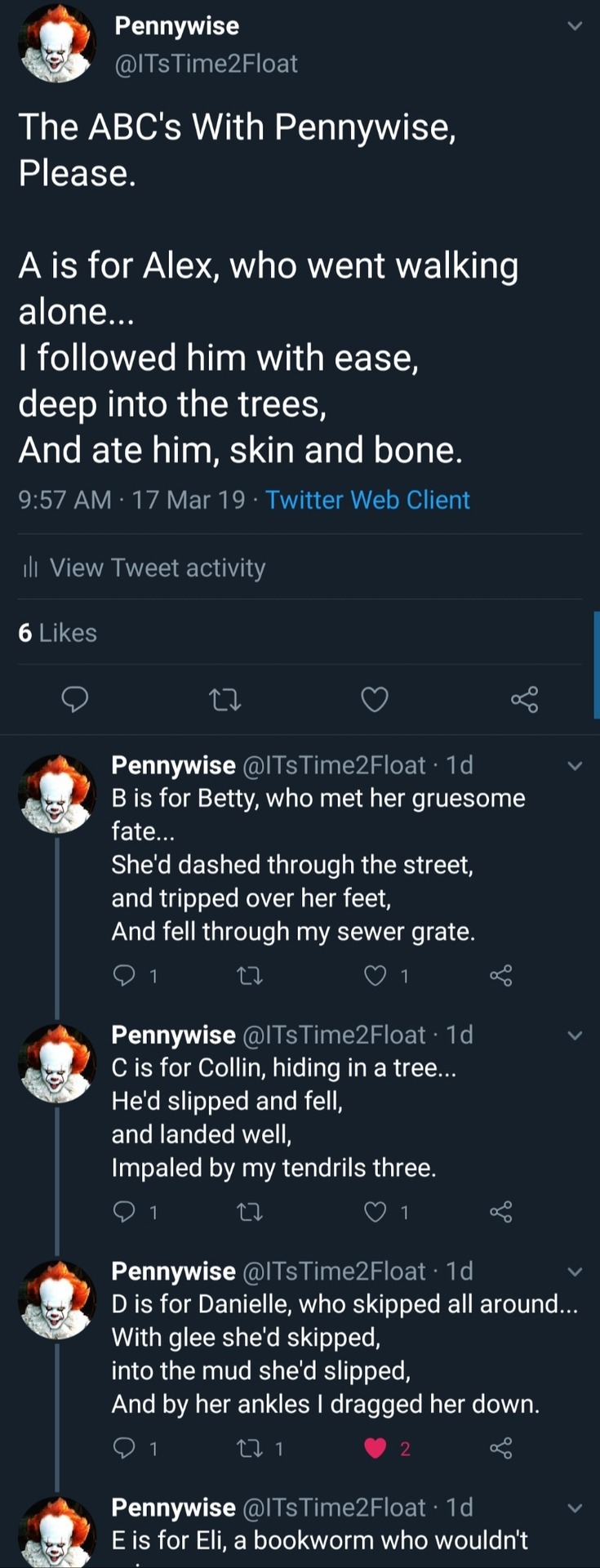This screenshot has width=600, height=1568.
Task: Expand chevron menu on Betty tweet
Action: 575,766
